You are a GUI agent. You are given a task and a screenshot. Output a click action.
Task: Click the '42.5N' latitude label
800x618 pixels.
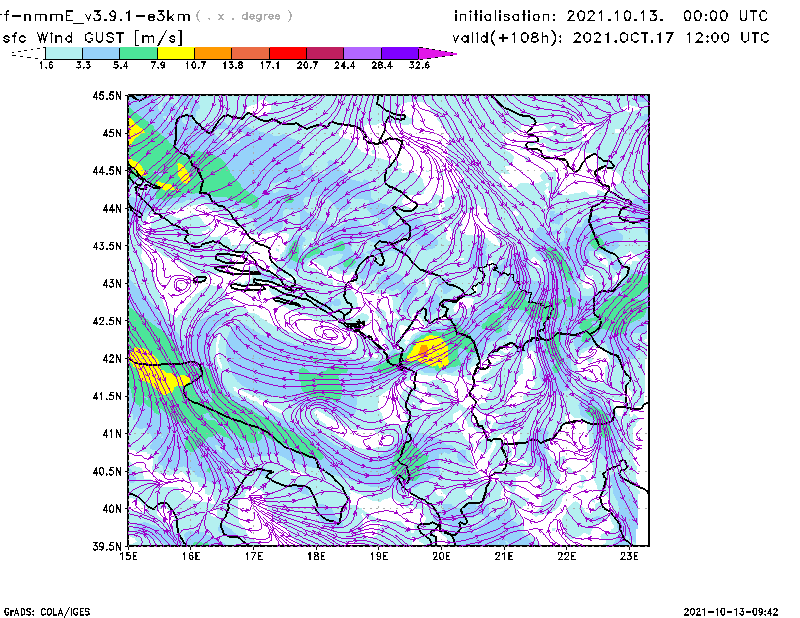[107, 321]
